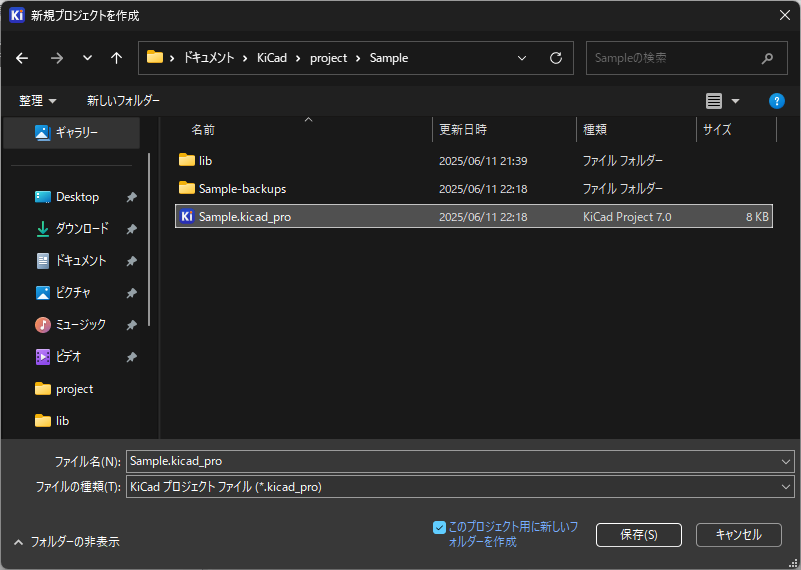Go up one folder level
Screen dimensions: 801x570
pos(116,58)
